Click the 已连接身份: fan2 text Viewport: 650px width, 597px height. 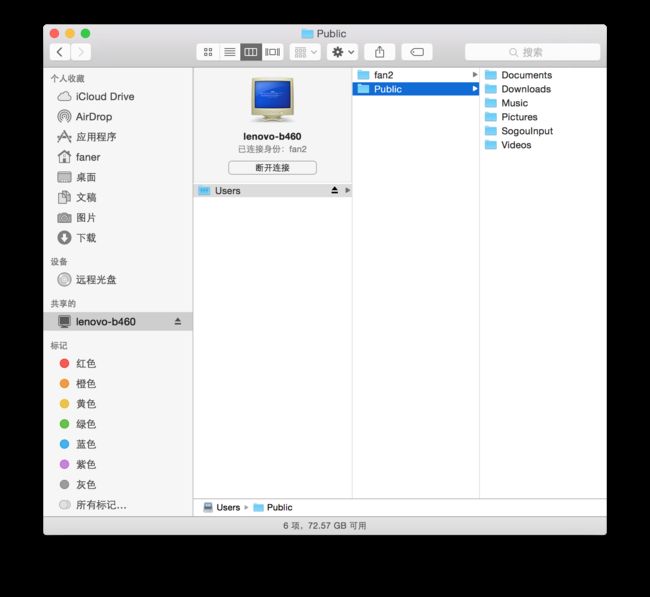pos(272,149)
